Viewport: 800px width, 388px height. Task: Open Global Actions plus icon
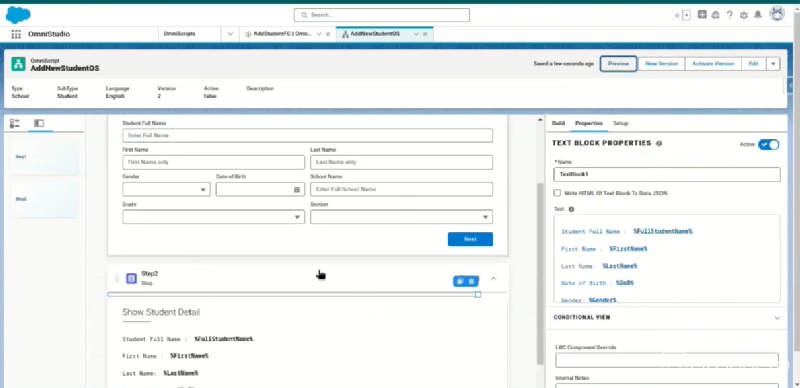[702, 15]
